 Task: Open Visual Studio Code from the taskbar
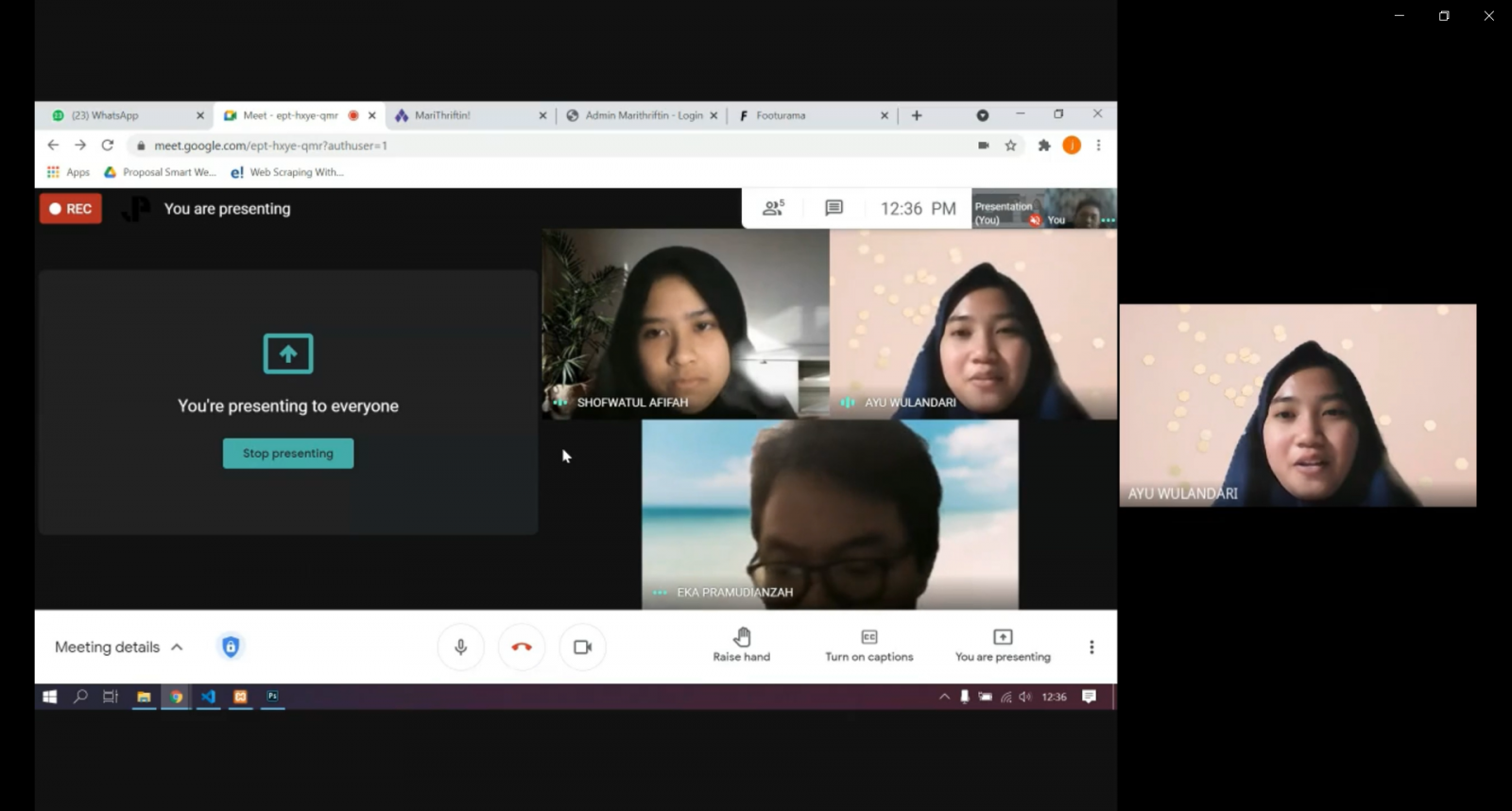click(208, 697)
